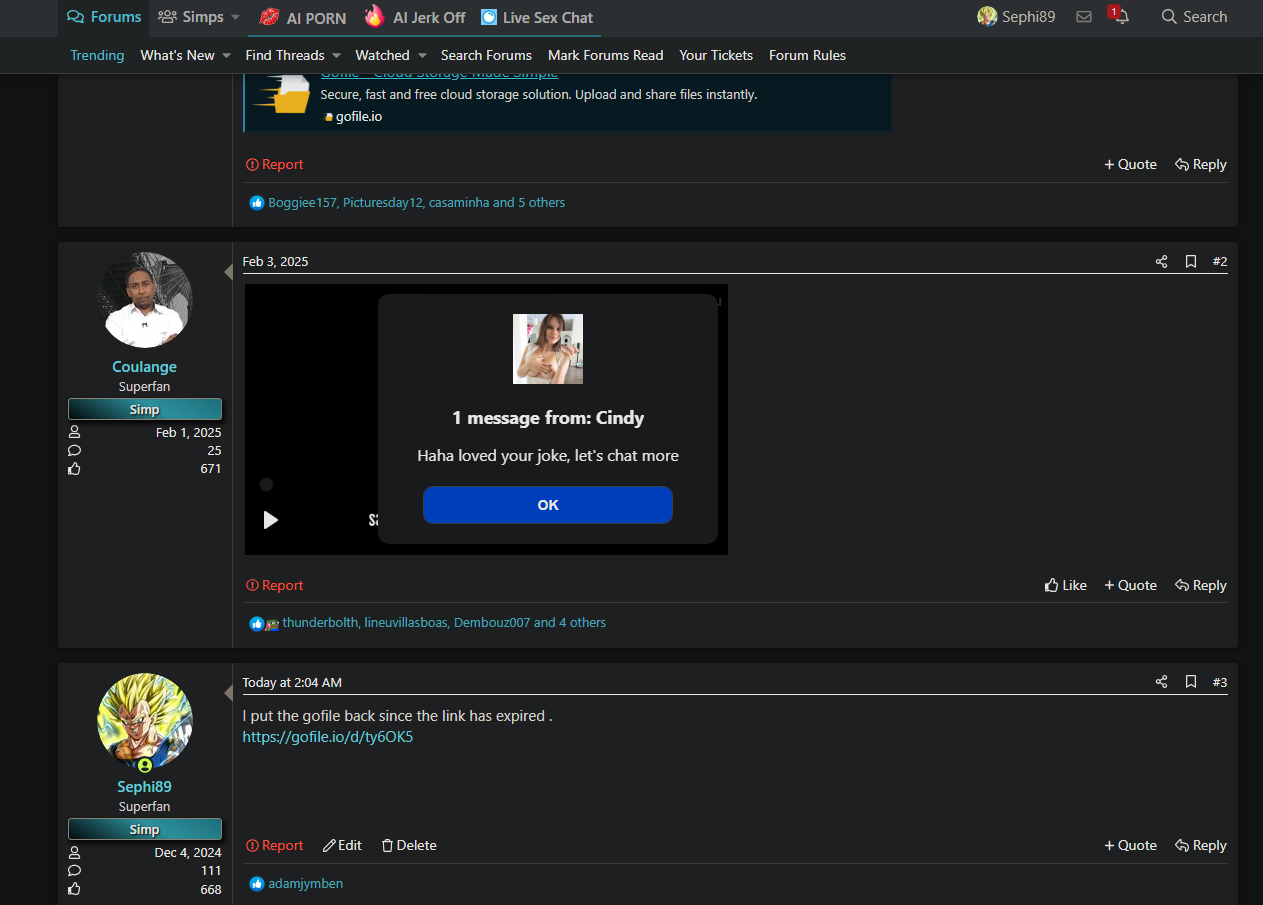Screen dimensions: 1263x905
Task: Expand the Simps dropdown menu
Action: 235,17
